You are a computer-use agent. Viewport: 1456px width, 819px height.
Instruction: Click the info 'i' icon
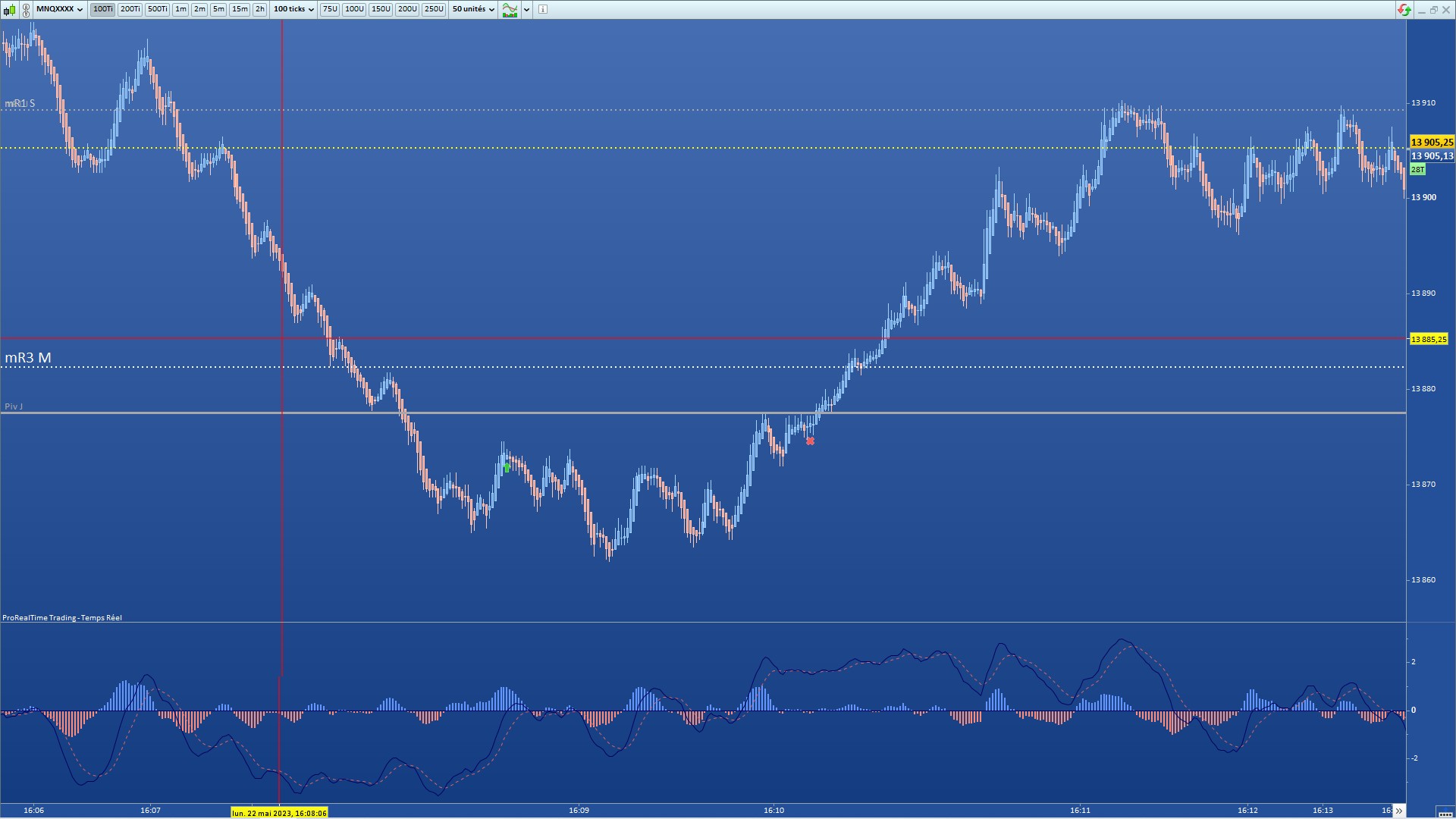(543, 10)
